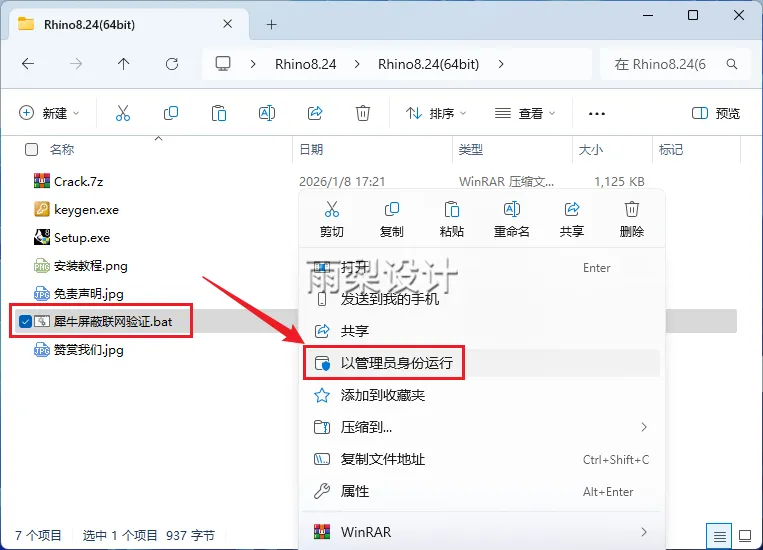
Task: Open the 查看 view dropdown
Action: 525,113
